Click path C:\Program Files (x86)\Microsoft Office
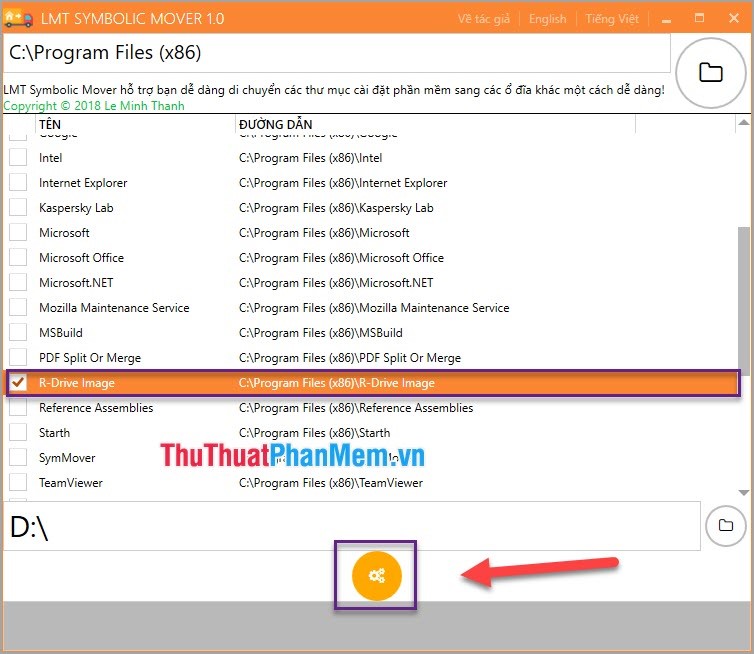The width and height of the screenshot is (754, 654). (x=341, y=258)
